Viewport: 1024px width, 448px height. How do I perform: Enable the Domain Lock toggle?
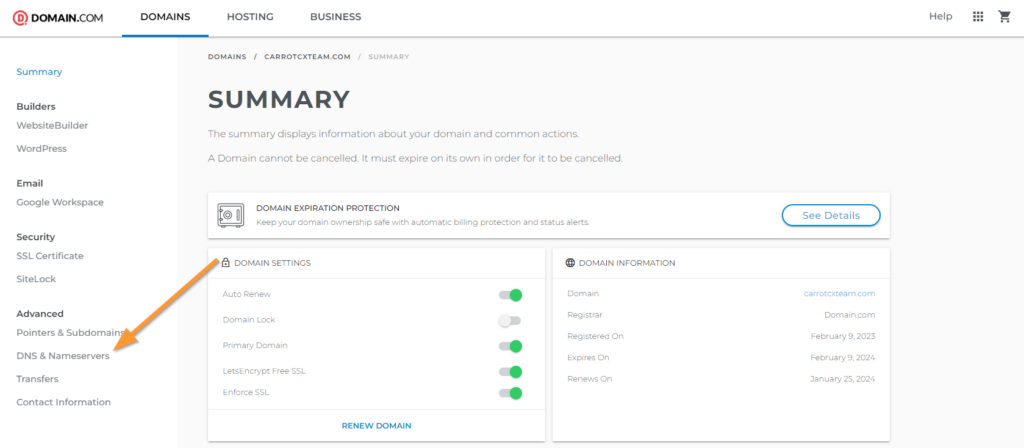510,321
